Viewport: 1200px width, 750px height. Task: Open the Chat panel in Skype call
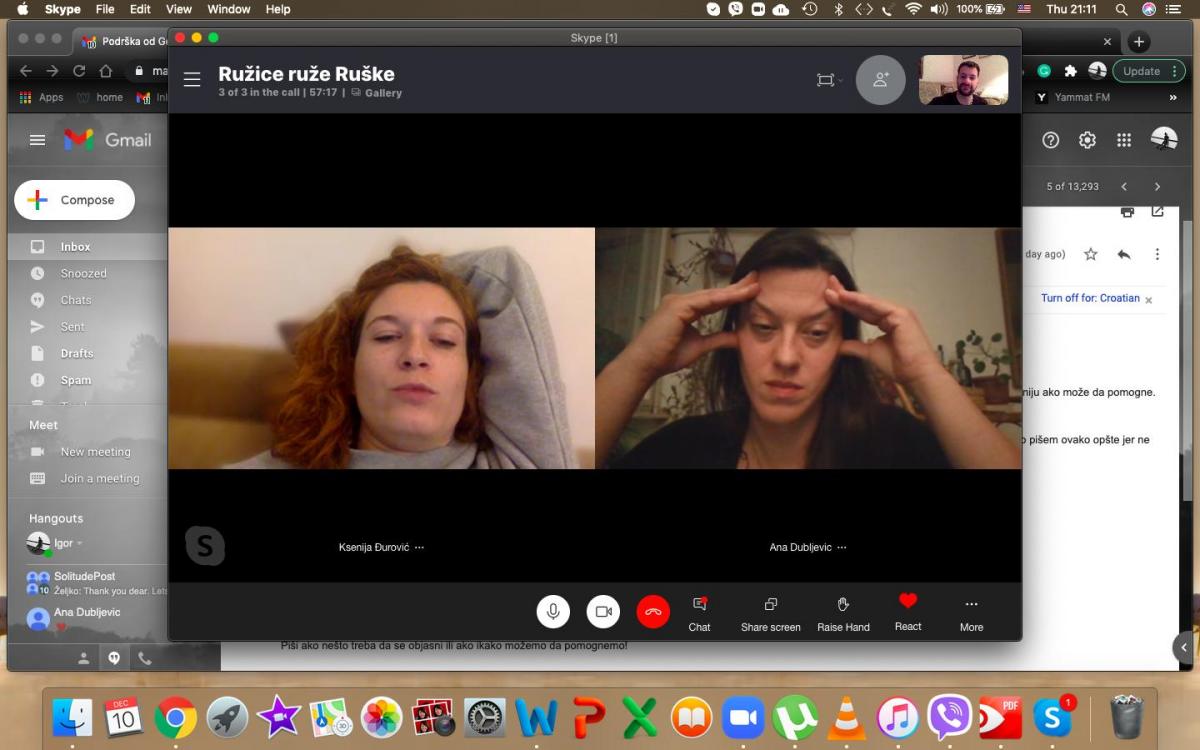700,614
